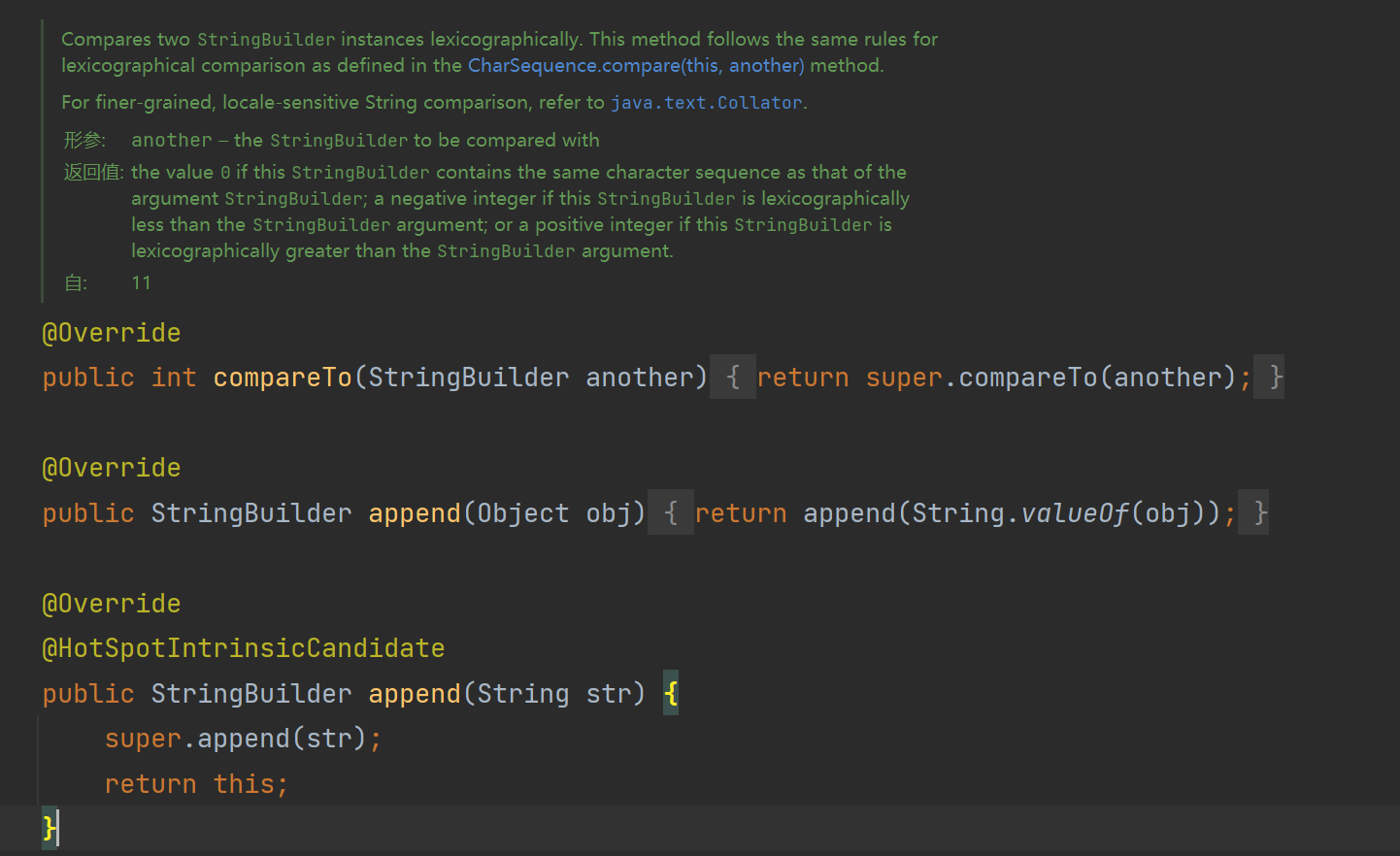Click 'String str' parameter in append declaration
The image size is (1400, 856).
(x=554, y=694)
